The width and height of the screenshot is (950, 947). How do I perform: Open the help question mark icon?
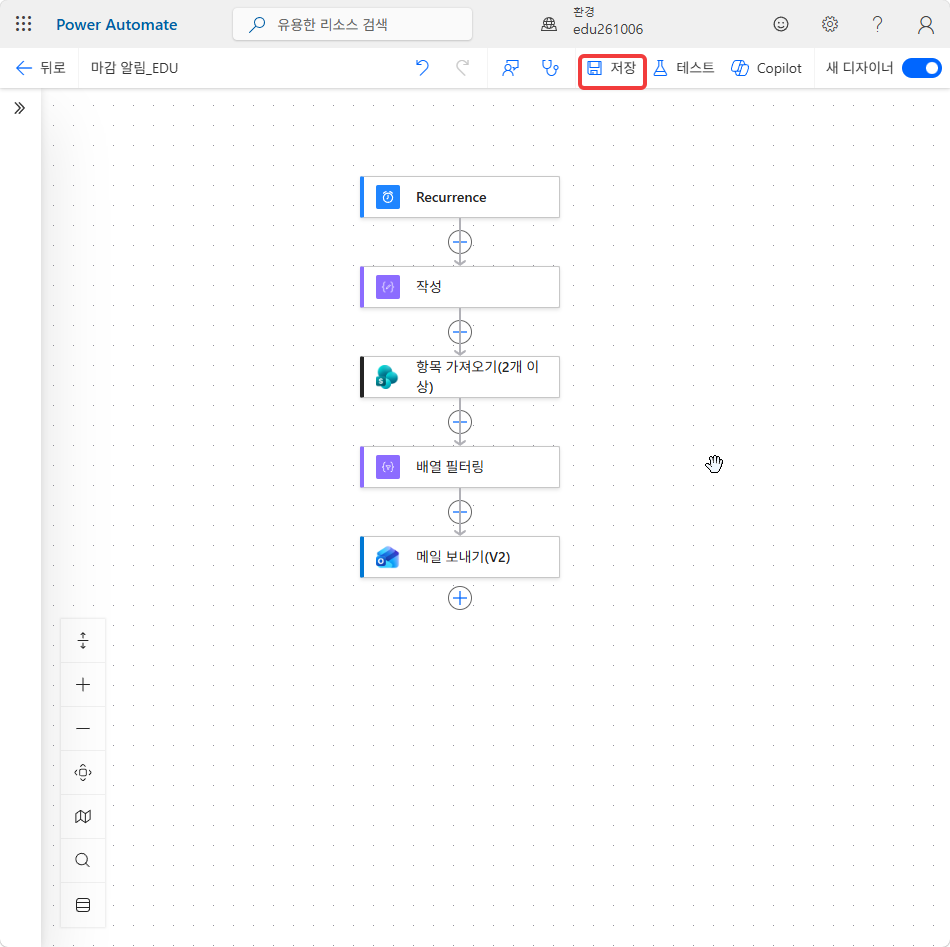click(877, 24)
